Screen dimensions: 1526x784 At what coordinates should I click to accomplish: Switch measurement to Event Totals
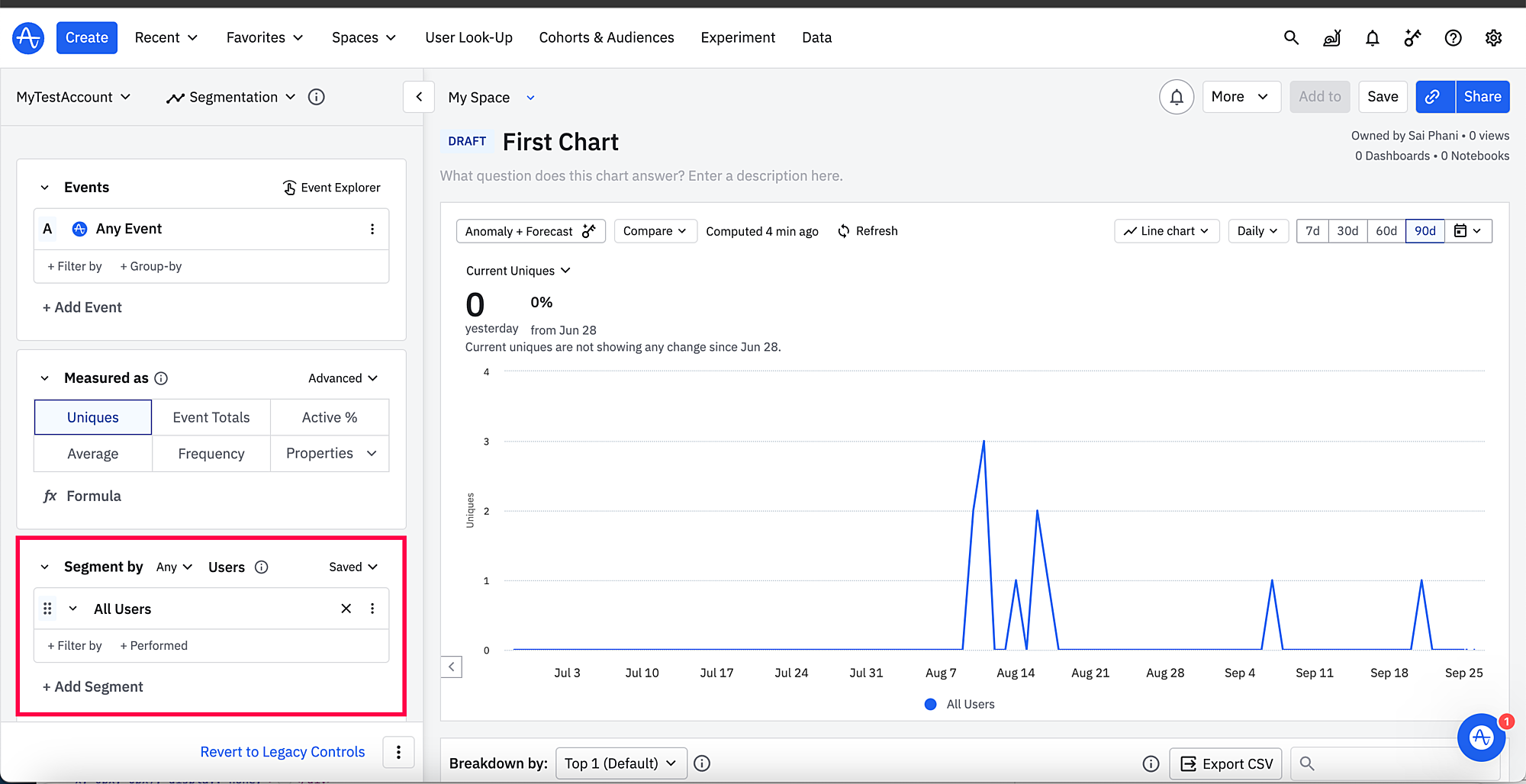(x=211, y=417)
